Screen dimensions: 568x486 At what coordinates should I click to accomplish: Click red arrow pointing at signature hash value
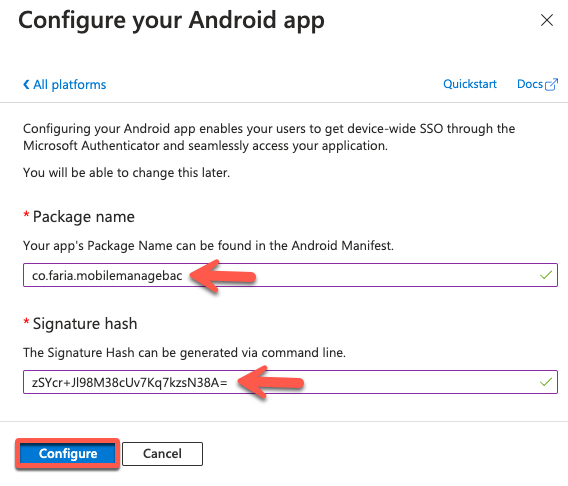271,382
